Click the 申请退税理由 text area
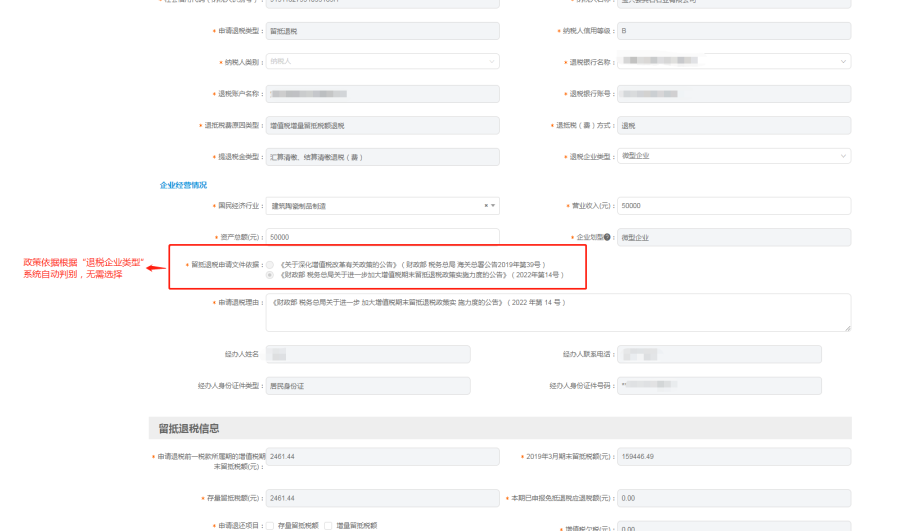Image resolution: width=915 pixels, height=531 pixels. [x=558, y=313]
